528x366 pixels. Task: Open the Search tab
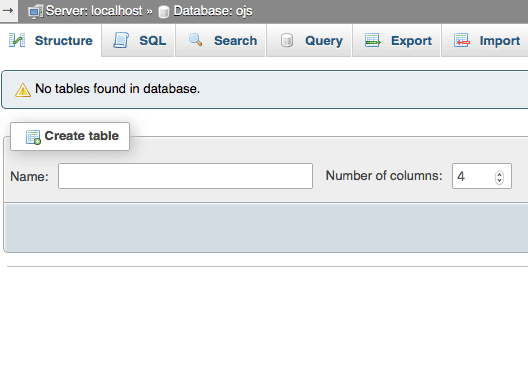click(220, 40)
